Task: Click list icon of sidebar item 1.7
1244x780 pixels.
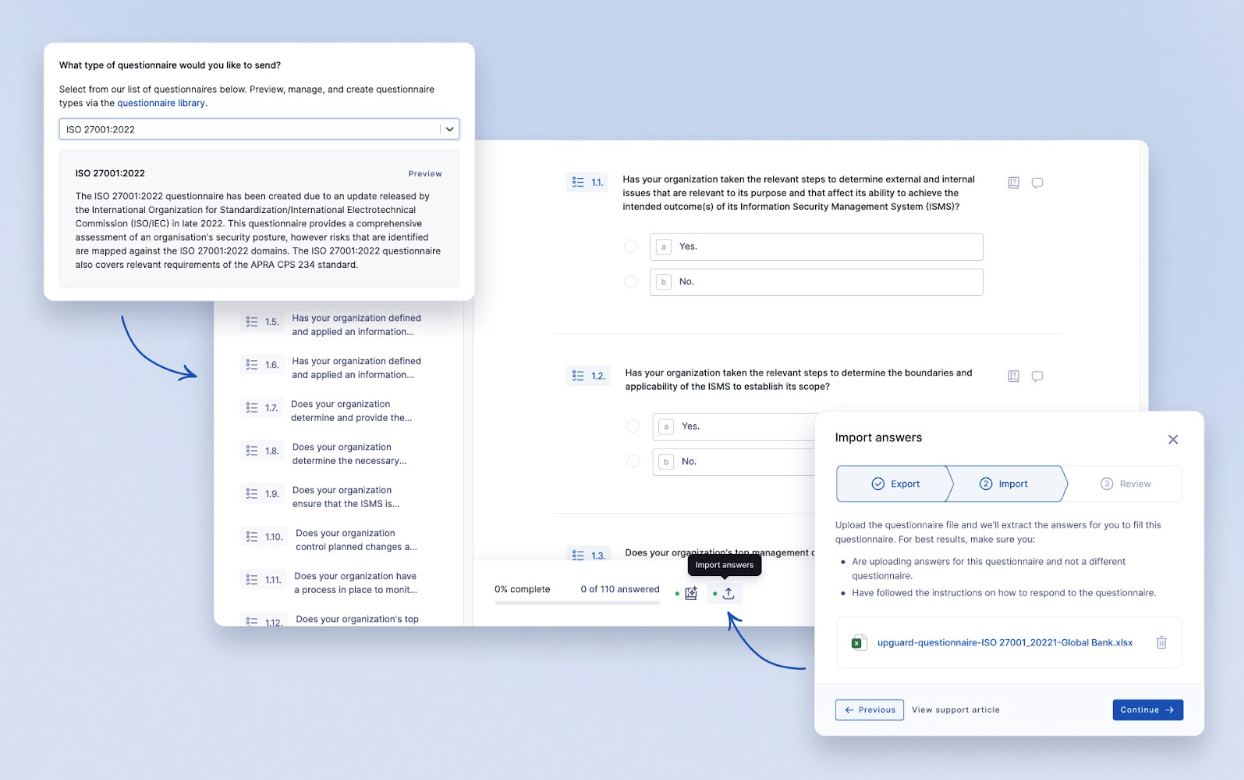Action: [x=252, y=408]
